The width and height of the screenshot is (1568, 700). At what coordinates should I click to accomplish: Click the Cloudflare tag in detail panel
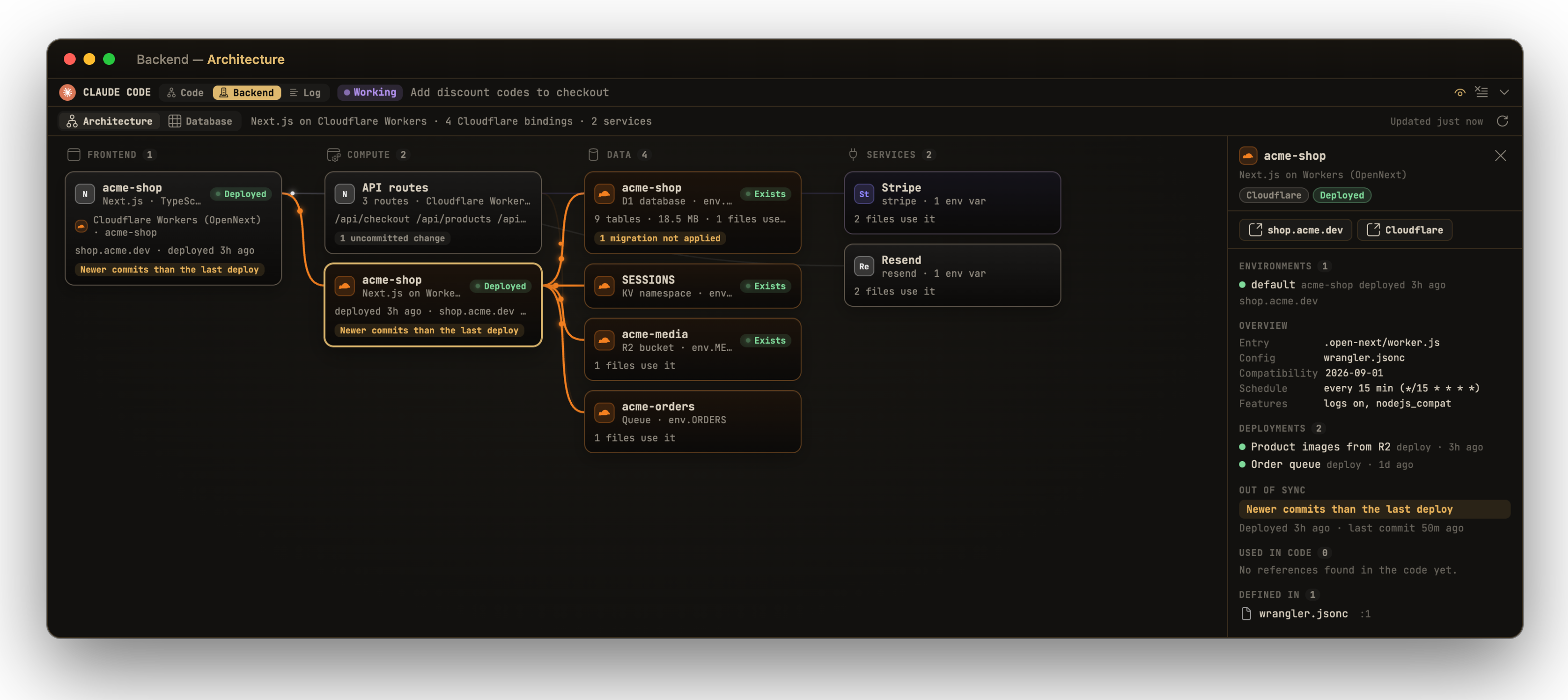1273,195
